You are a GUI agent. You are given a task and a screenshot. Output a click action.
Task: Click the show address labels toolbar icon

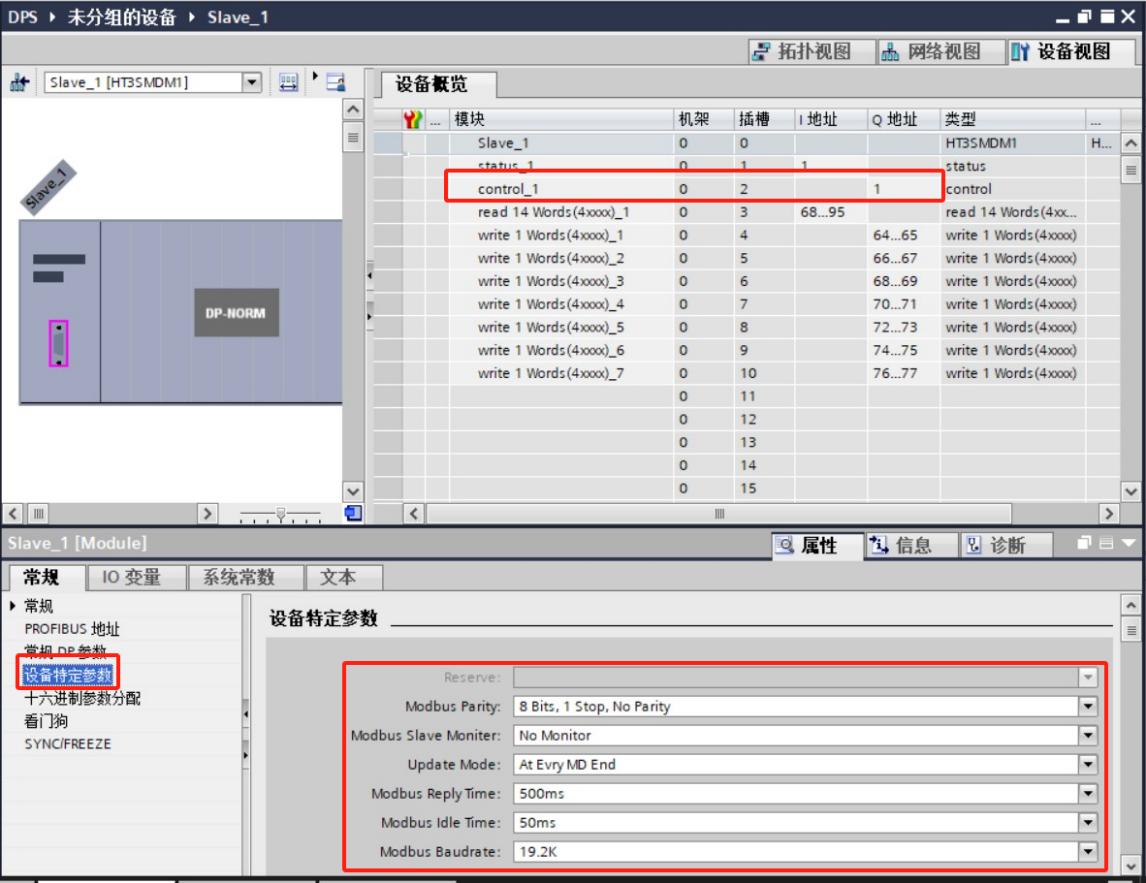coord(289,83)
